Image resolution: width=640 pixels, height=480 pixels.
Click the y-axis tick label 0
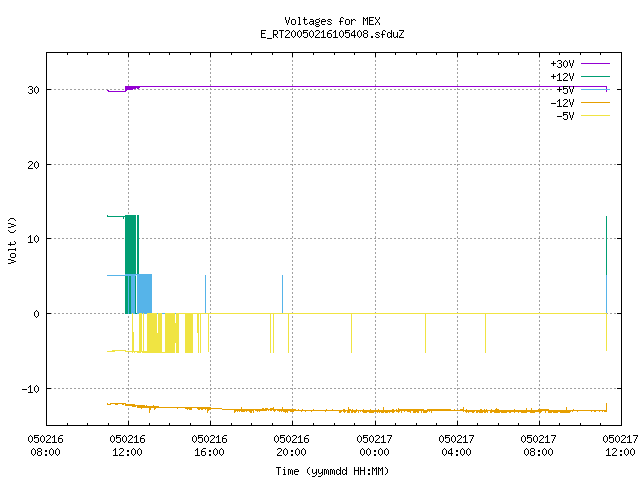pyautogui.click(x=37, y=314)
